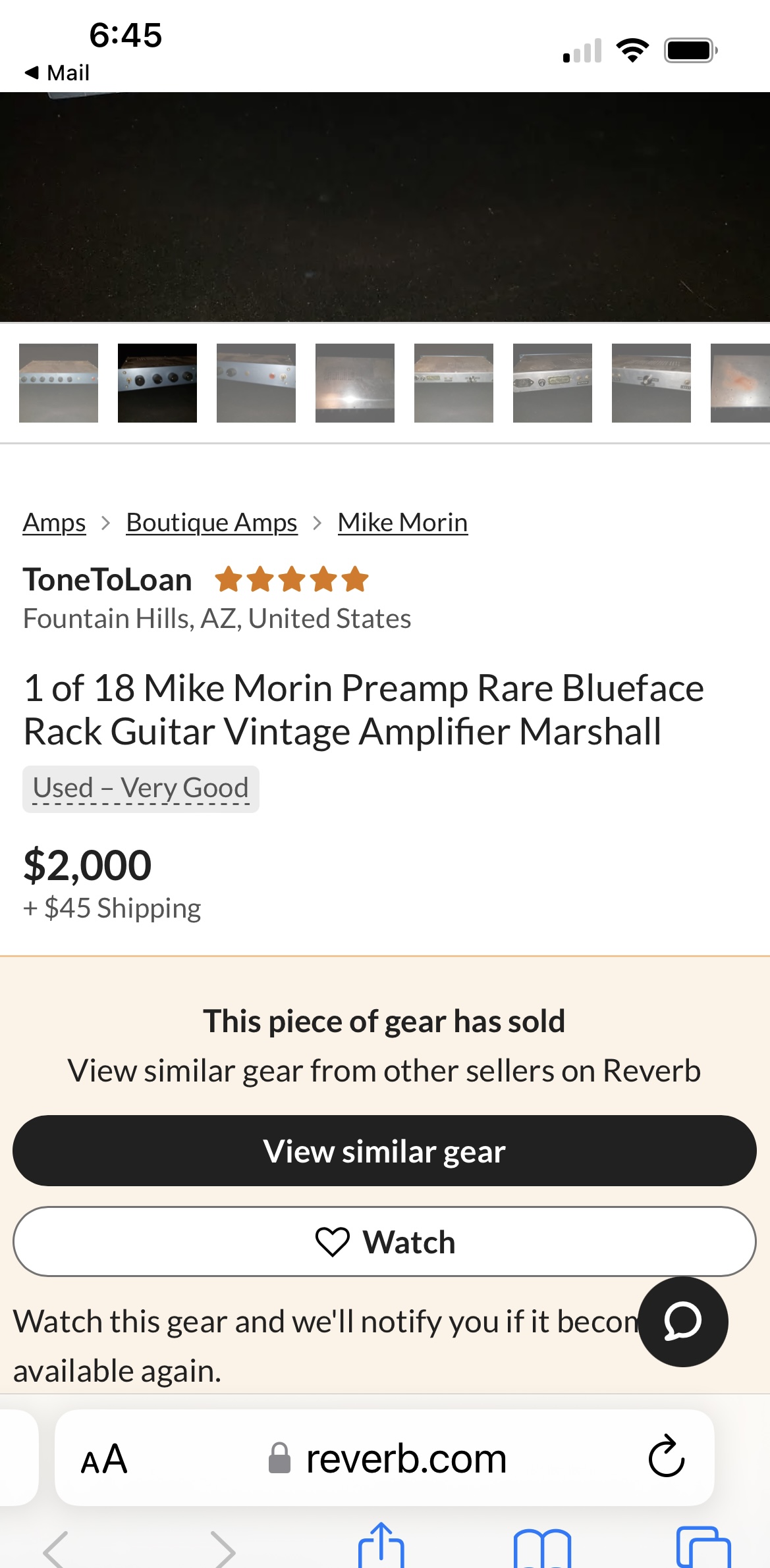Open Safari bookmarks book icon

(x=541, y=1548)
